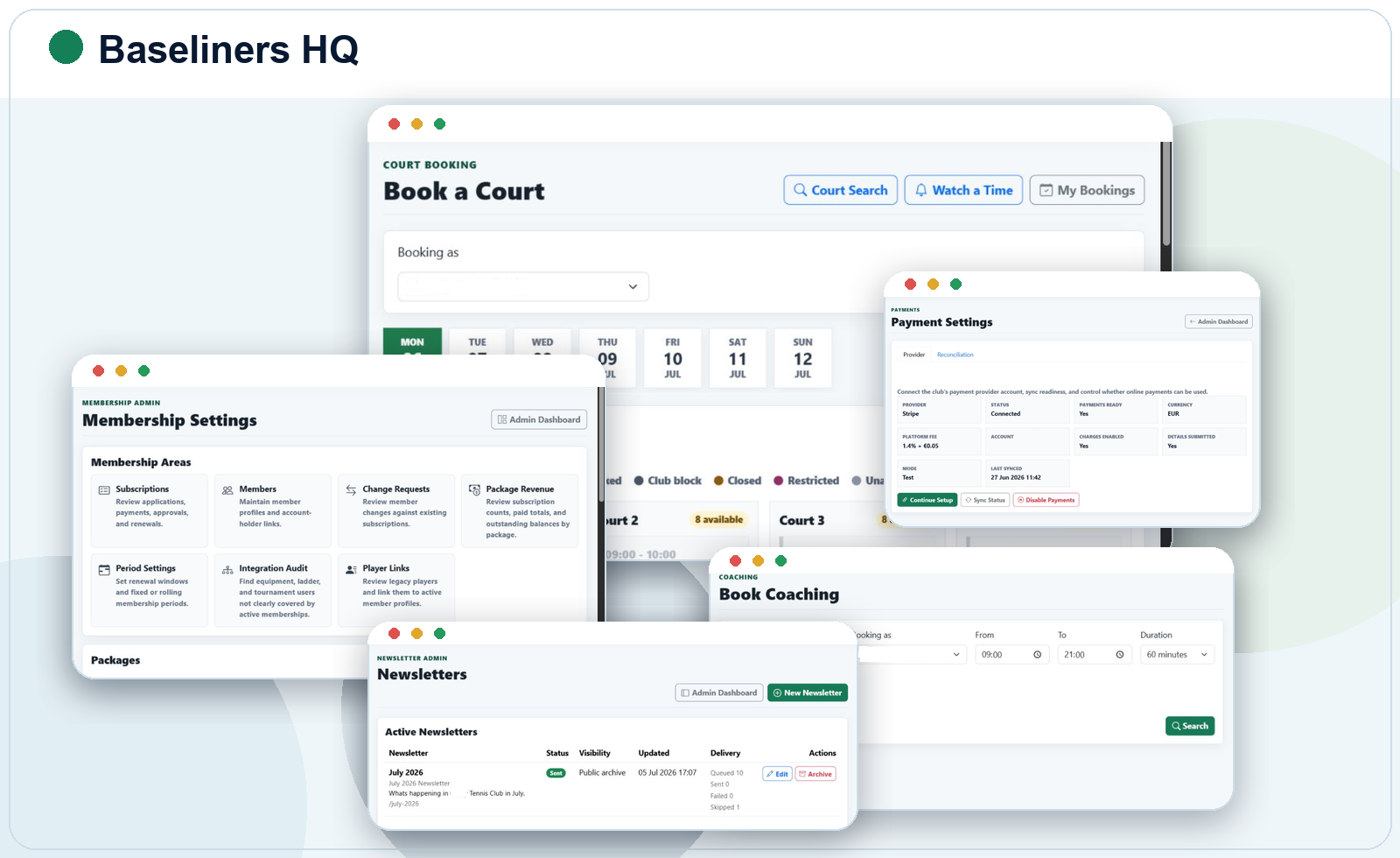
Task: Click the Book a Court window scrollbar
Action: [x=1165, y=194]
